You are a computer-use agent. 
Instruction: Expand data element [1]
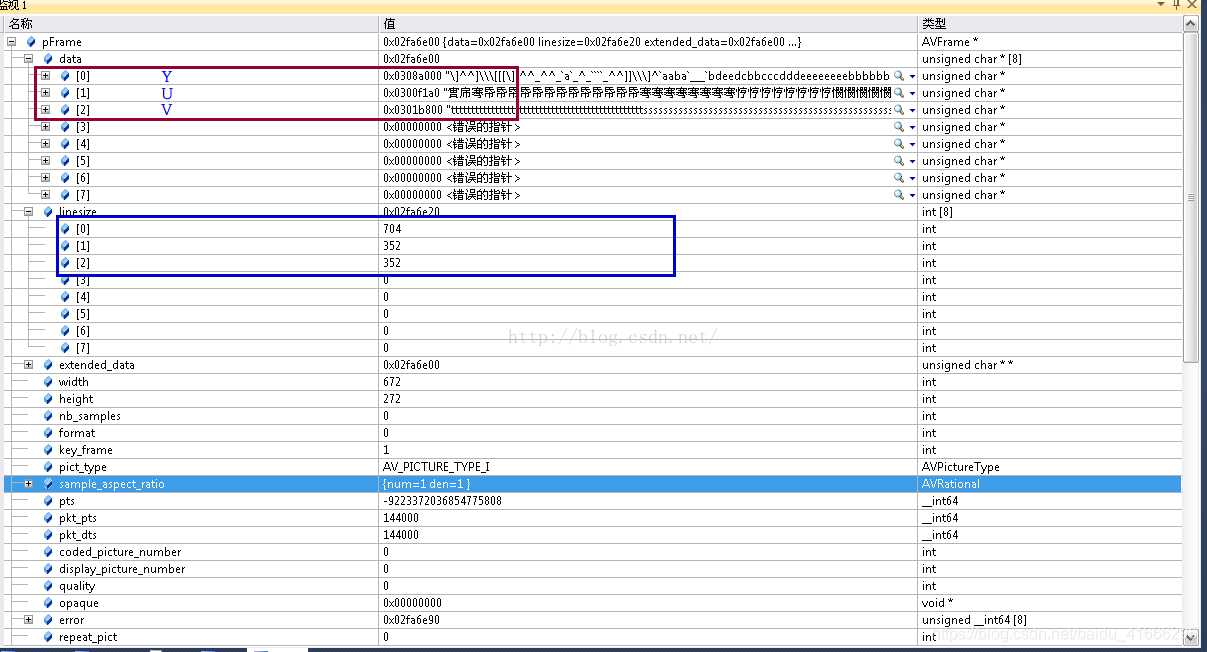(45, 93)
